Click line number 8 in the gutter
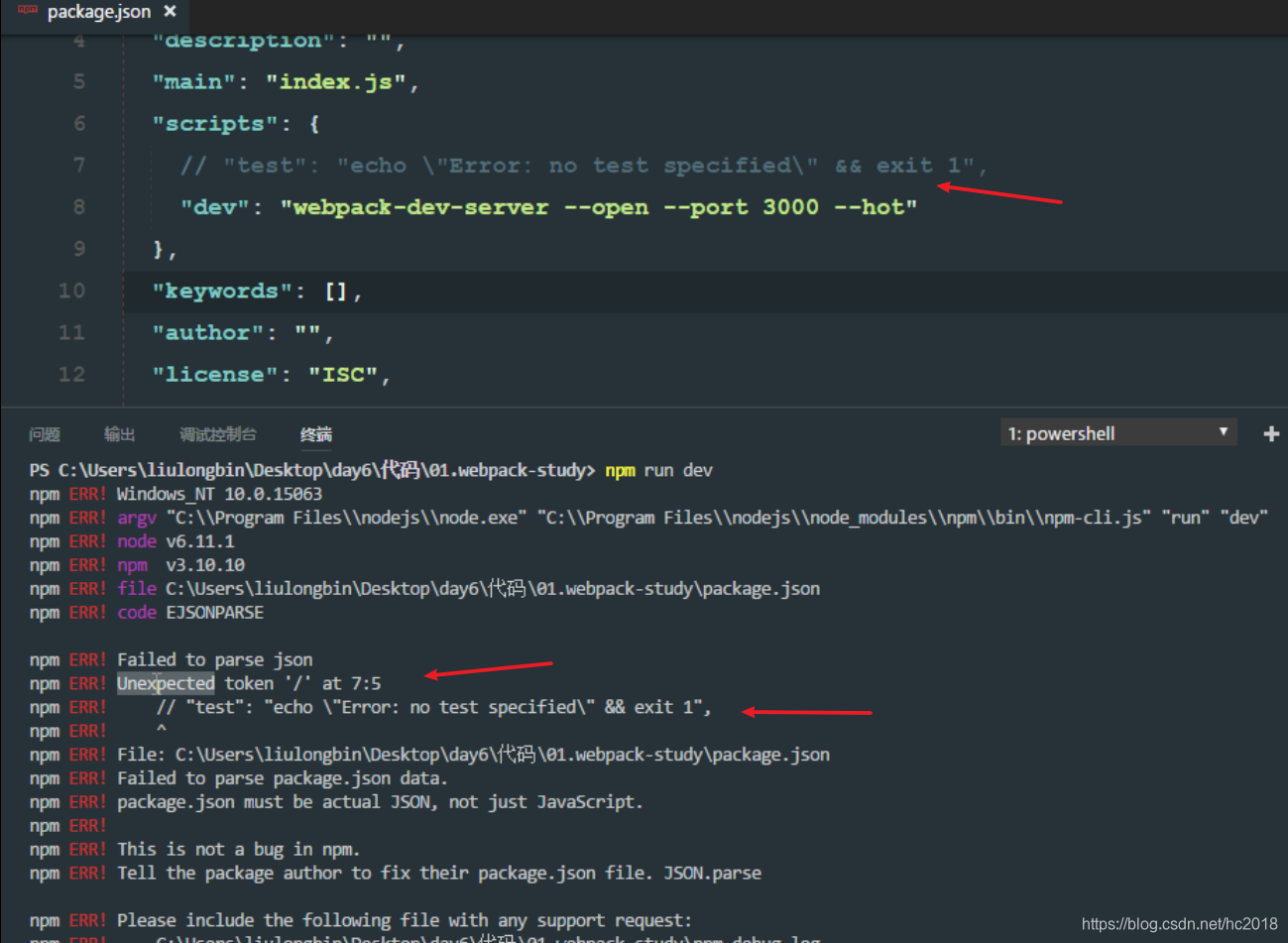 (79, 207)
